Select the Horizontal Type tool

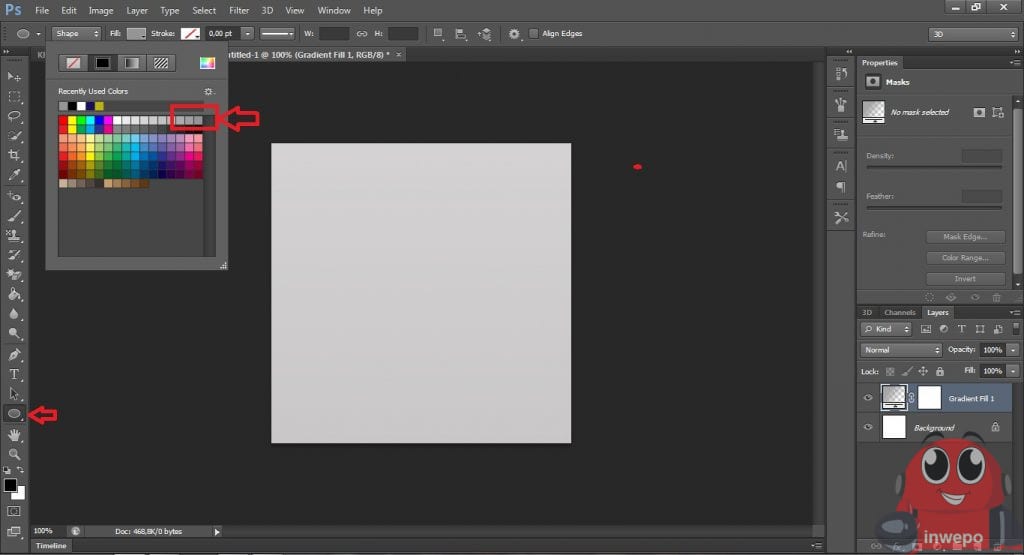tap(14, 374)
